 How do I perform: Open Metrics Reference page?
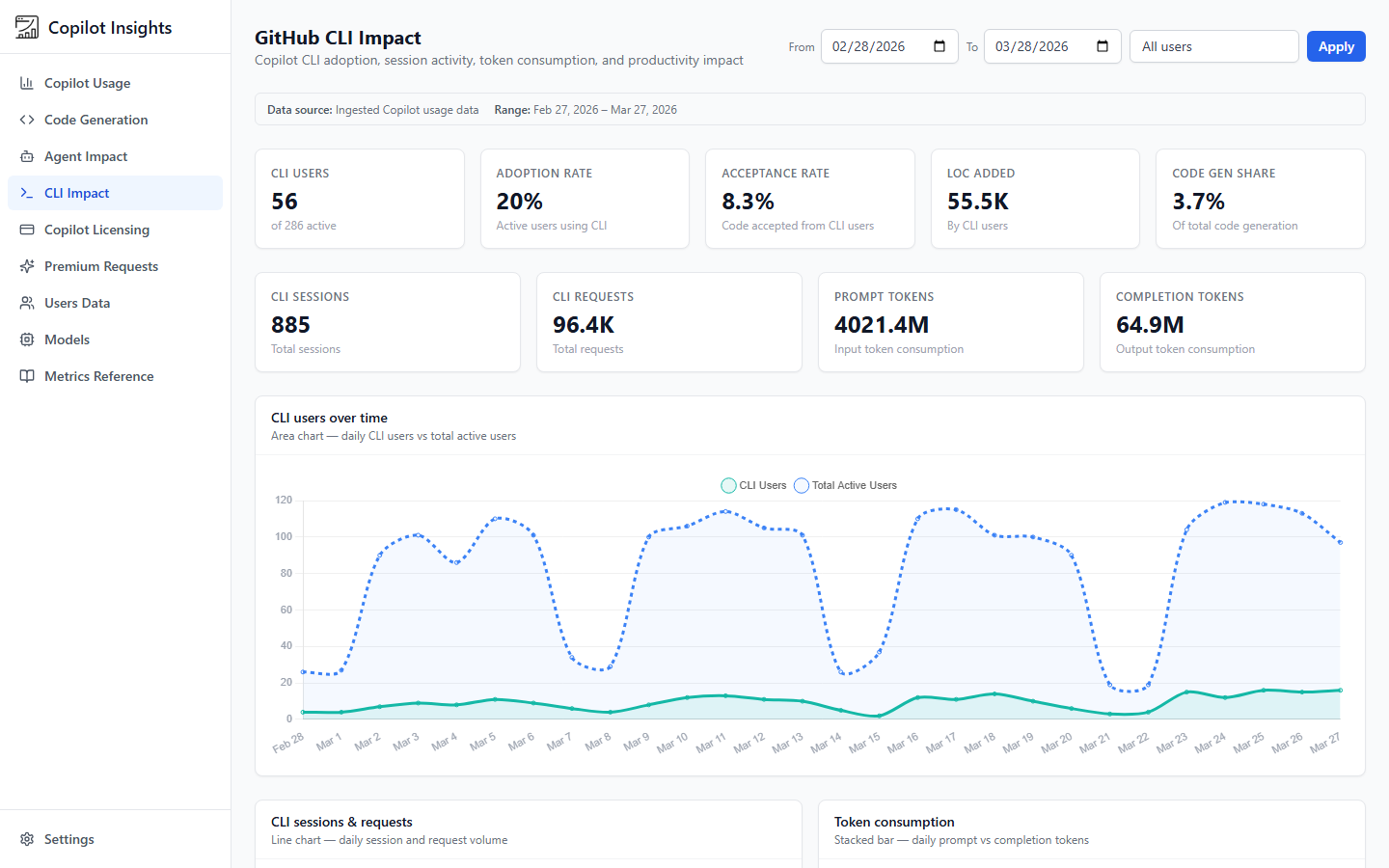click(x=115, y=376)
